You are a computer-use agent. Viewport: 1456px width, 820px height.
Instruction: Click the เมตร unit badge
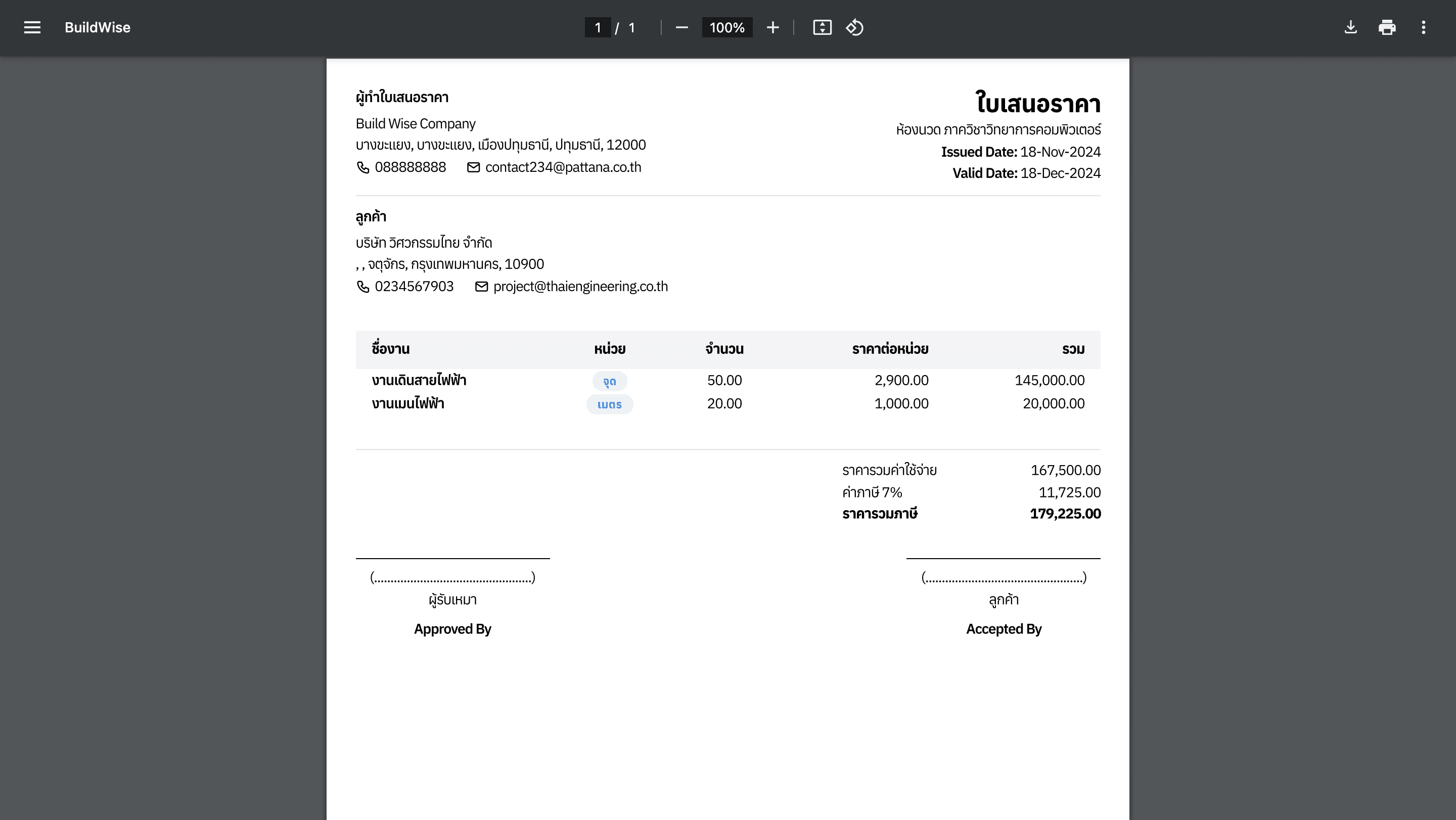pos(609,404)
